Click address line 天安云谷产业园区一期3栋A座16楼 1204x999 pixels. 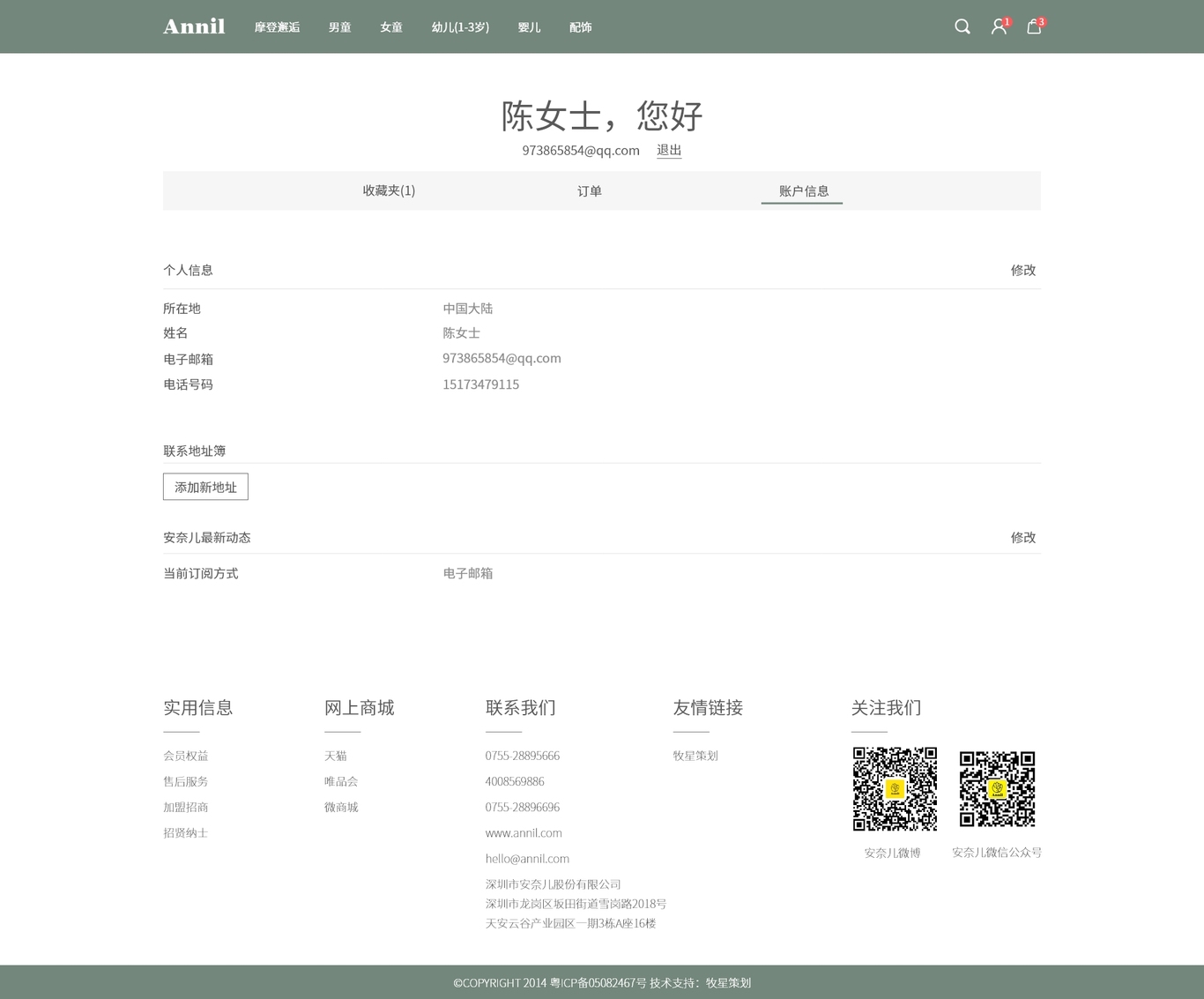pos(570,923)
